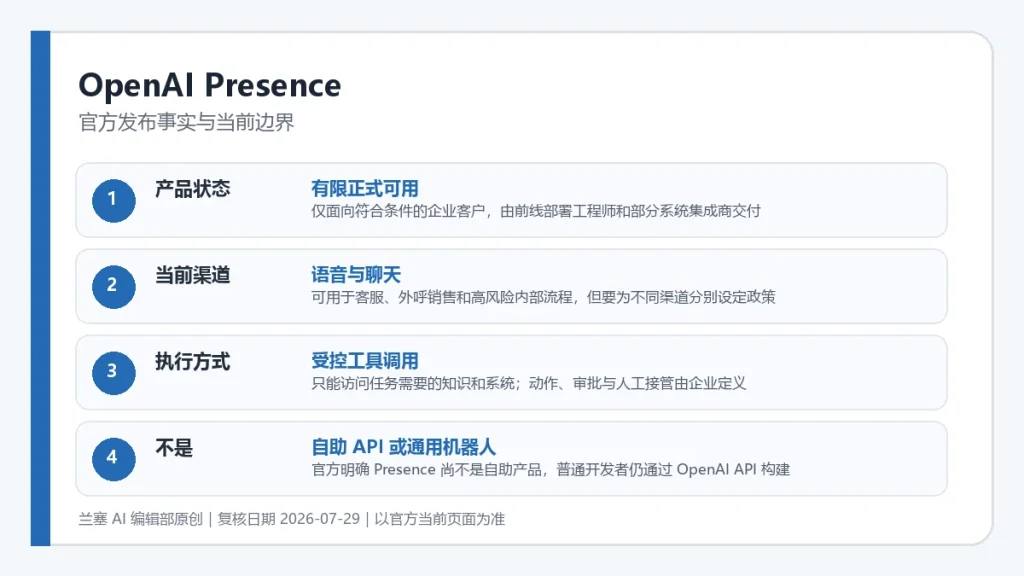Click the footer note "以官方当前页面为准"
The height and width of the screenshot is (576, 1024).
440,519
